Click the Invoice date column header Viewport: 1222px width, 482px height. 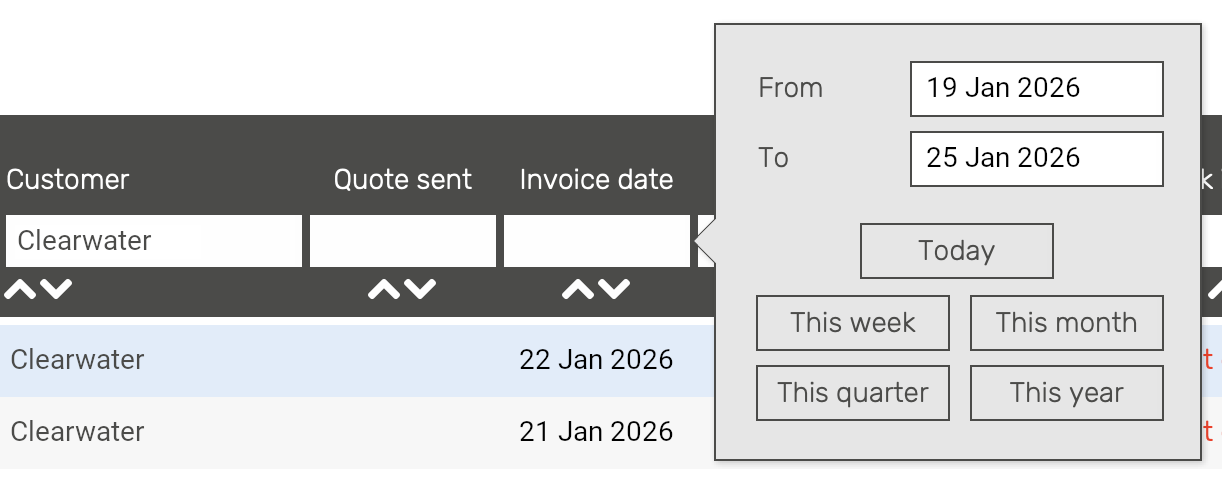(x=596, y=180)
